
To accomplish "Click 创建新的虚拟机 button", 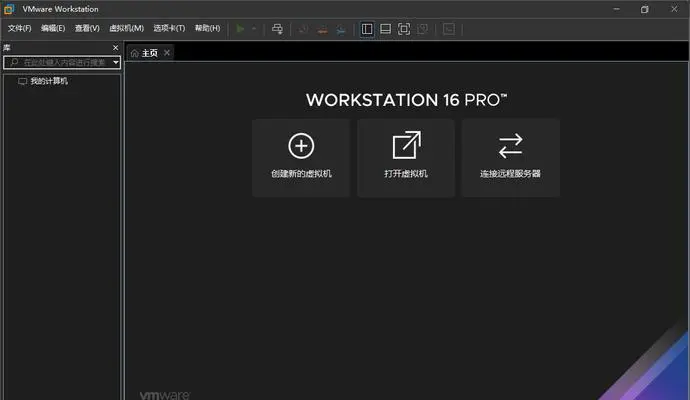I will click(x=301, y=158).
